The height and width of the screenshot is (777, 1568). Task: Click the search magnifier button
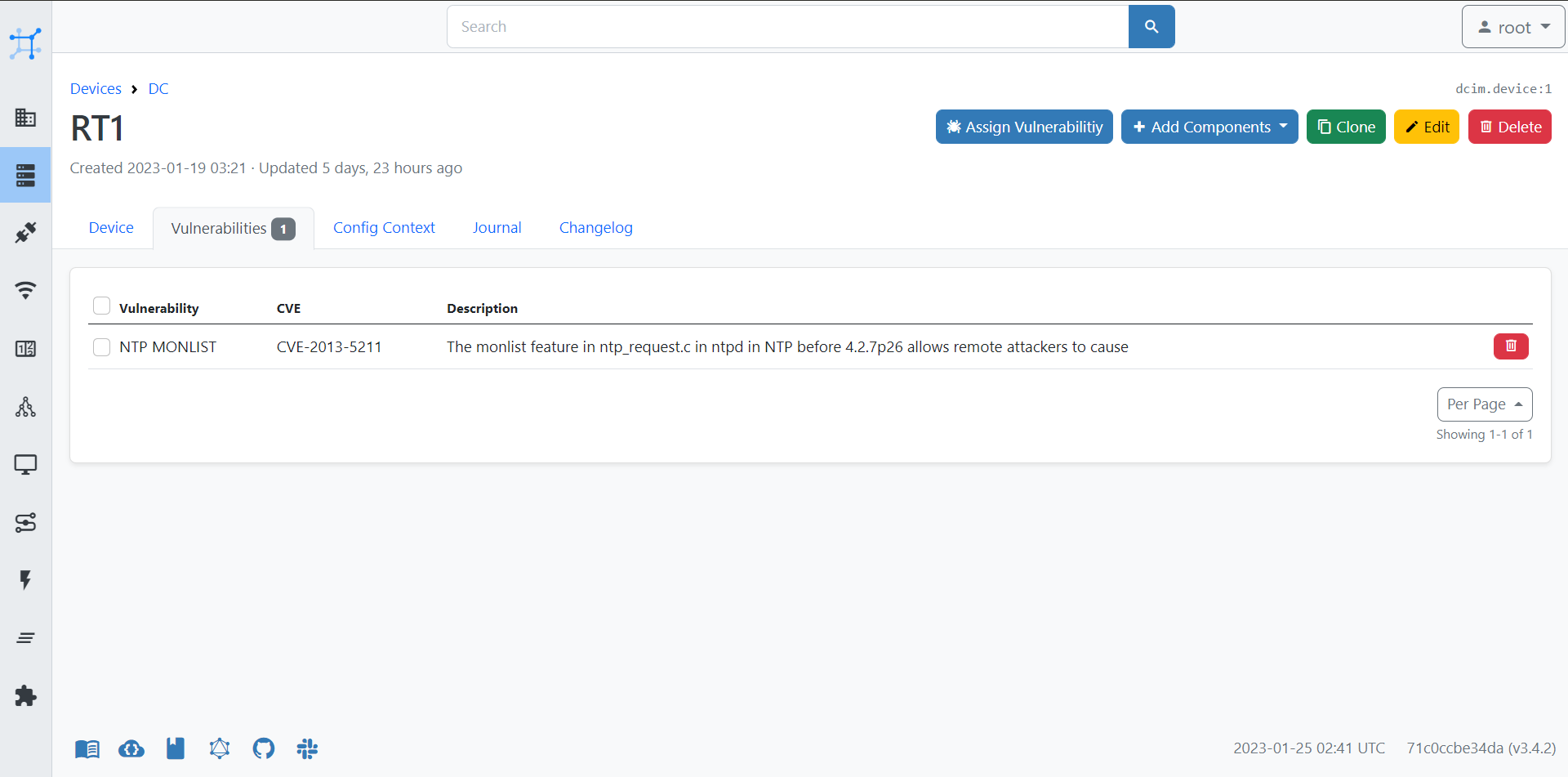pyautogui.click(x=1151, y=27)
